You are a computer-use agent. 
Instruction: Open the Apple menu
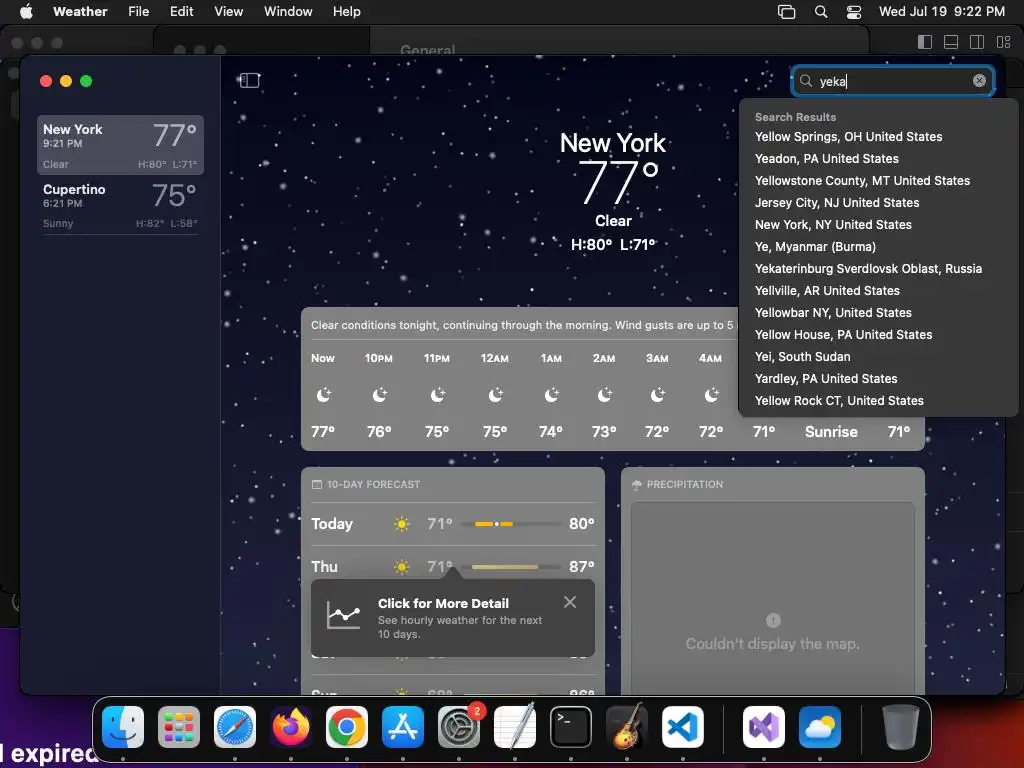(x=26, y=11)
